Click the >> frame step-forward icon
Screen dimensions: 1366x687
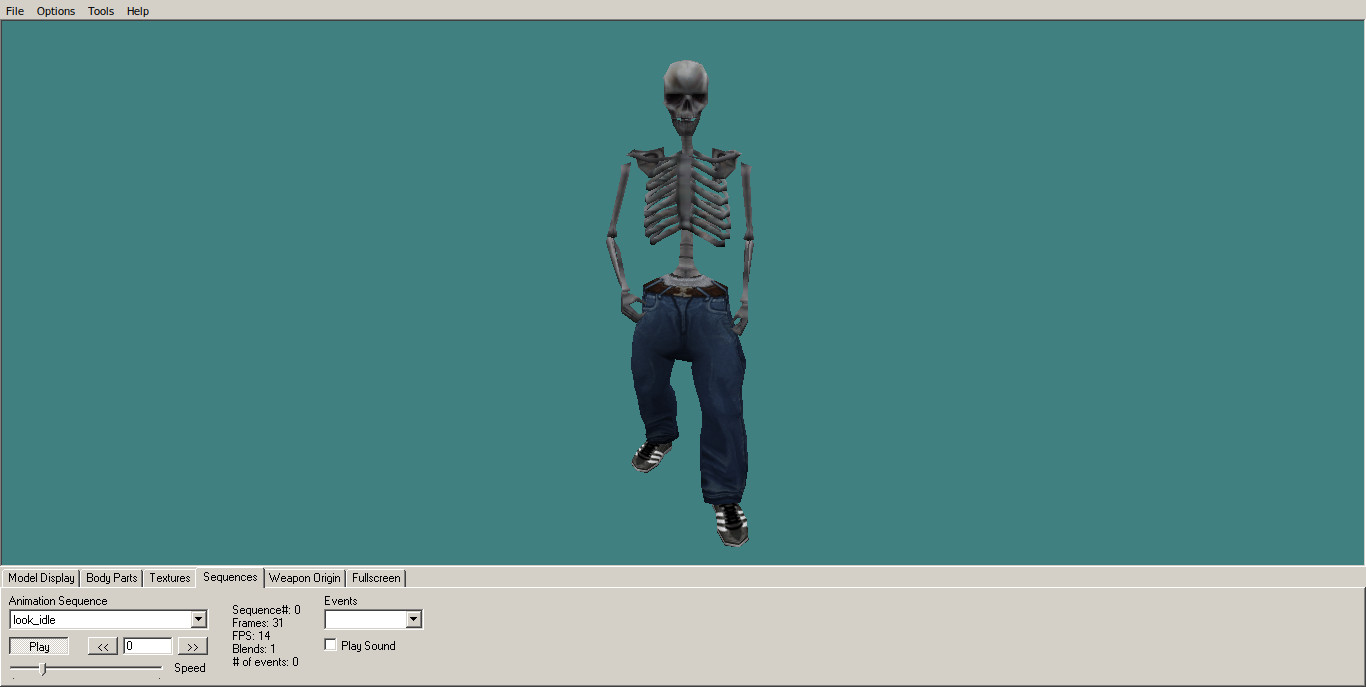192,645
